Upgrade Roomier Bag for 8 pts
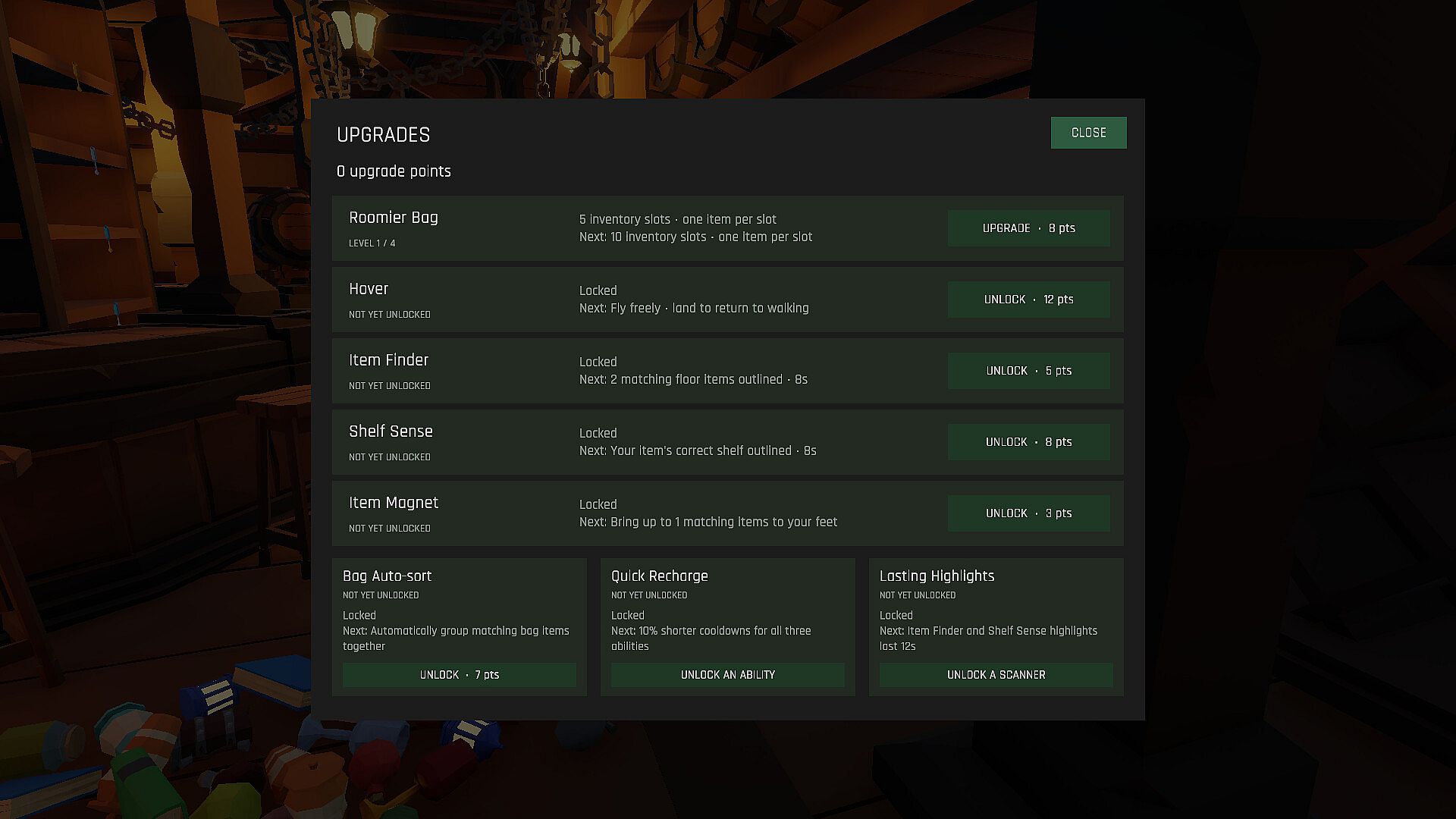This screenshot has height=819, width=1456. (x=1028, y=228)
